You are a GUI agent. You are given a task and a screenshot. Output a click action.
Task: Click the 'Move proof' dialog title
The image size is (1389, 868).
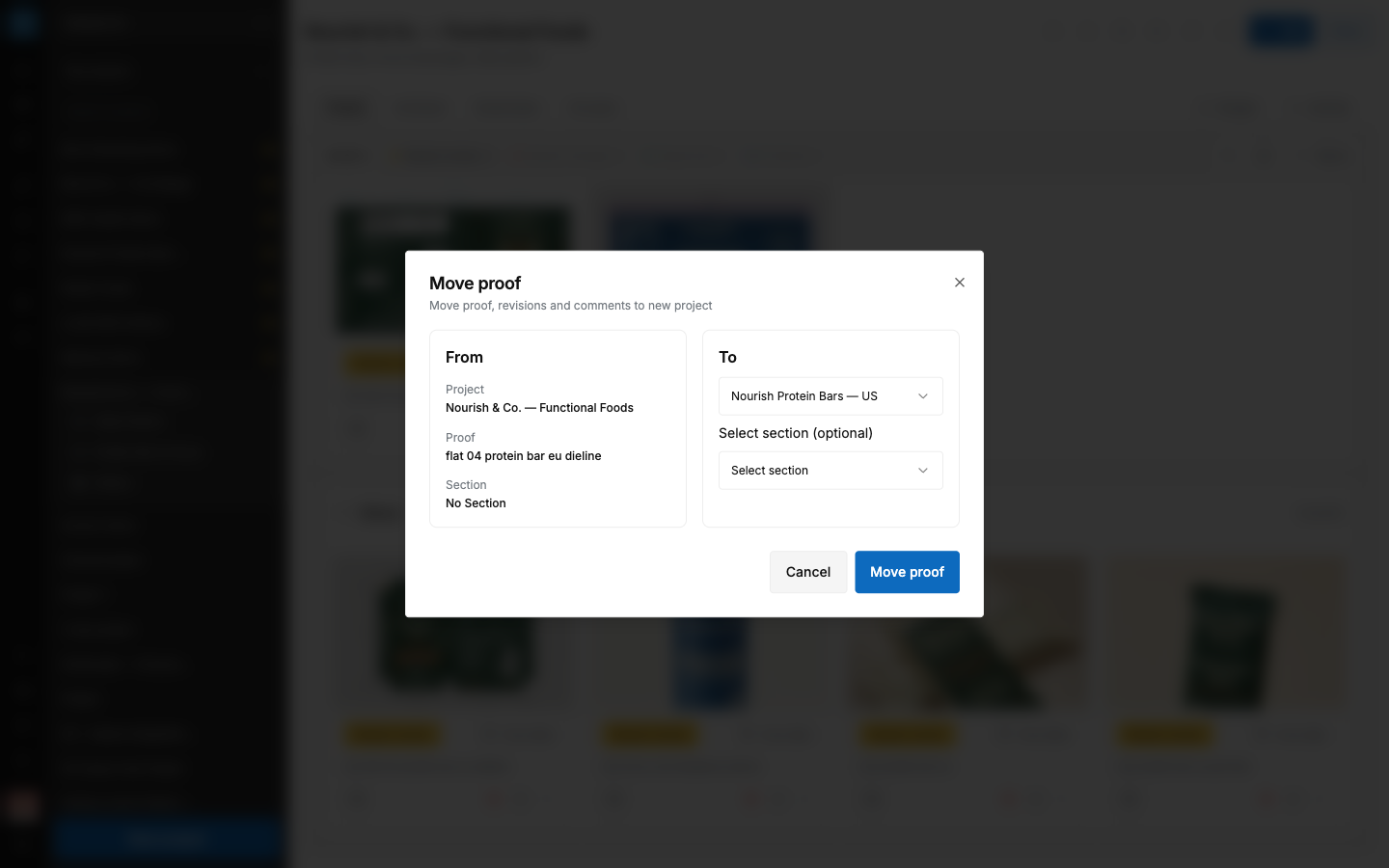click(x=475, y=284)
